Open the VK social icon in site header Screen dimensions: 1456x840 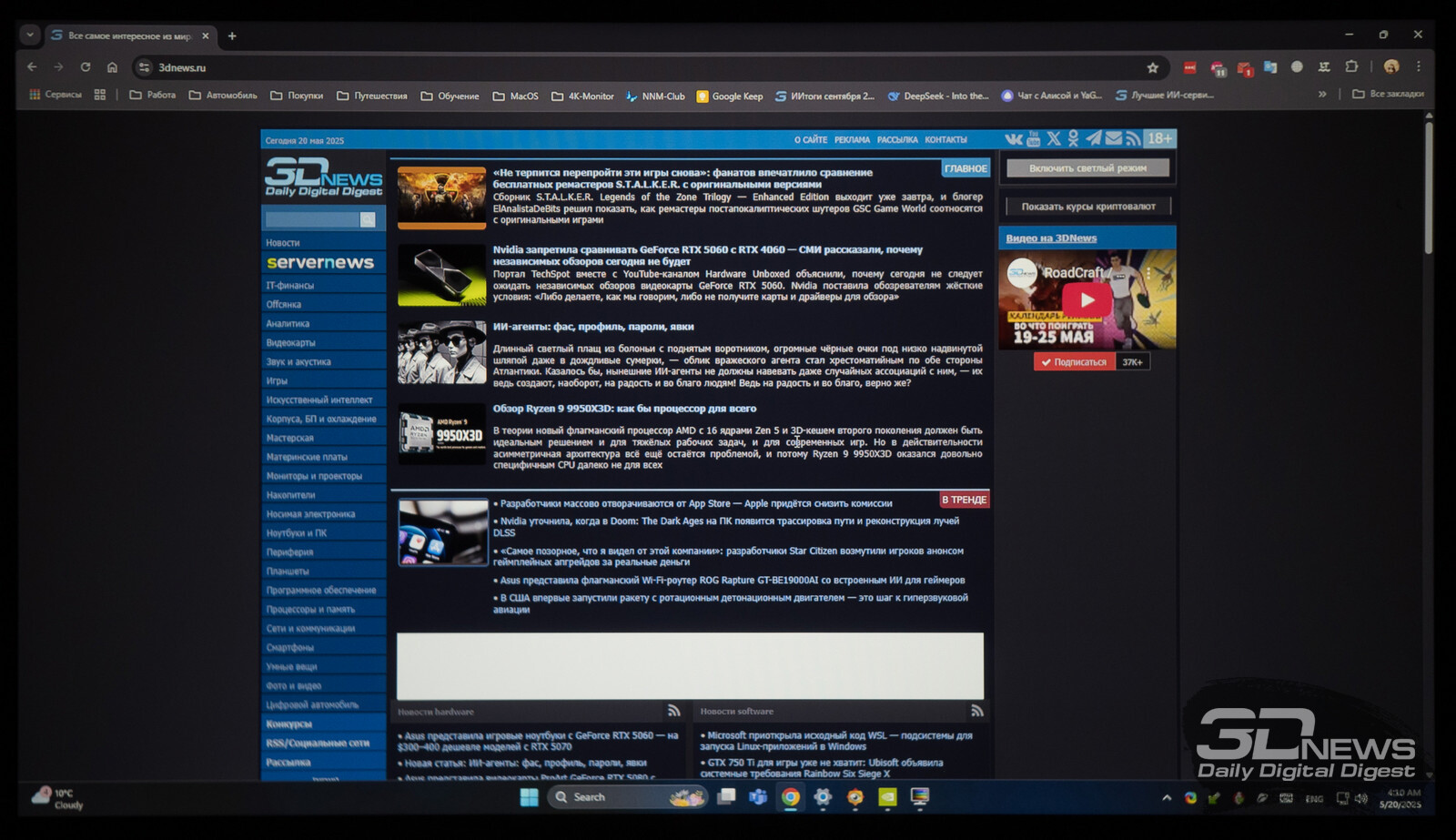point(1013,139)
